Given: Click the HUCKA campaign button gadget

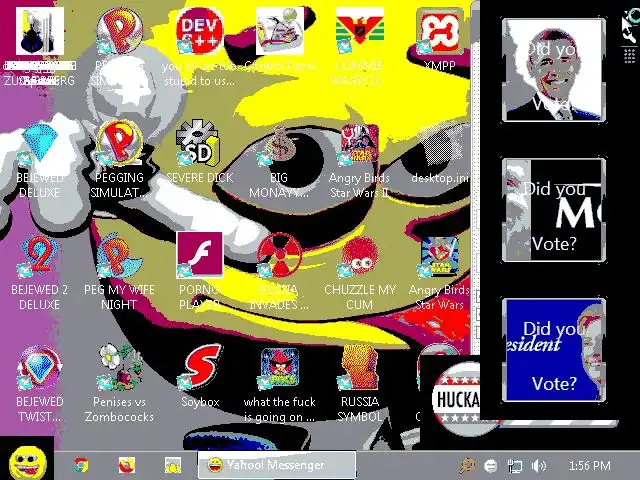Looking at the screenshot, I should tap(456, 400).
